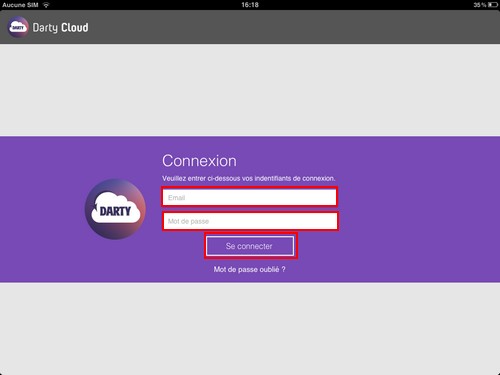Click the Connexion heading

coord(199,161)
